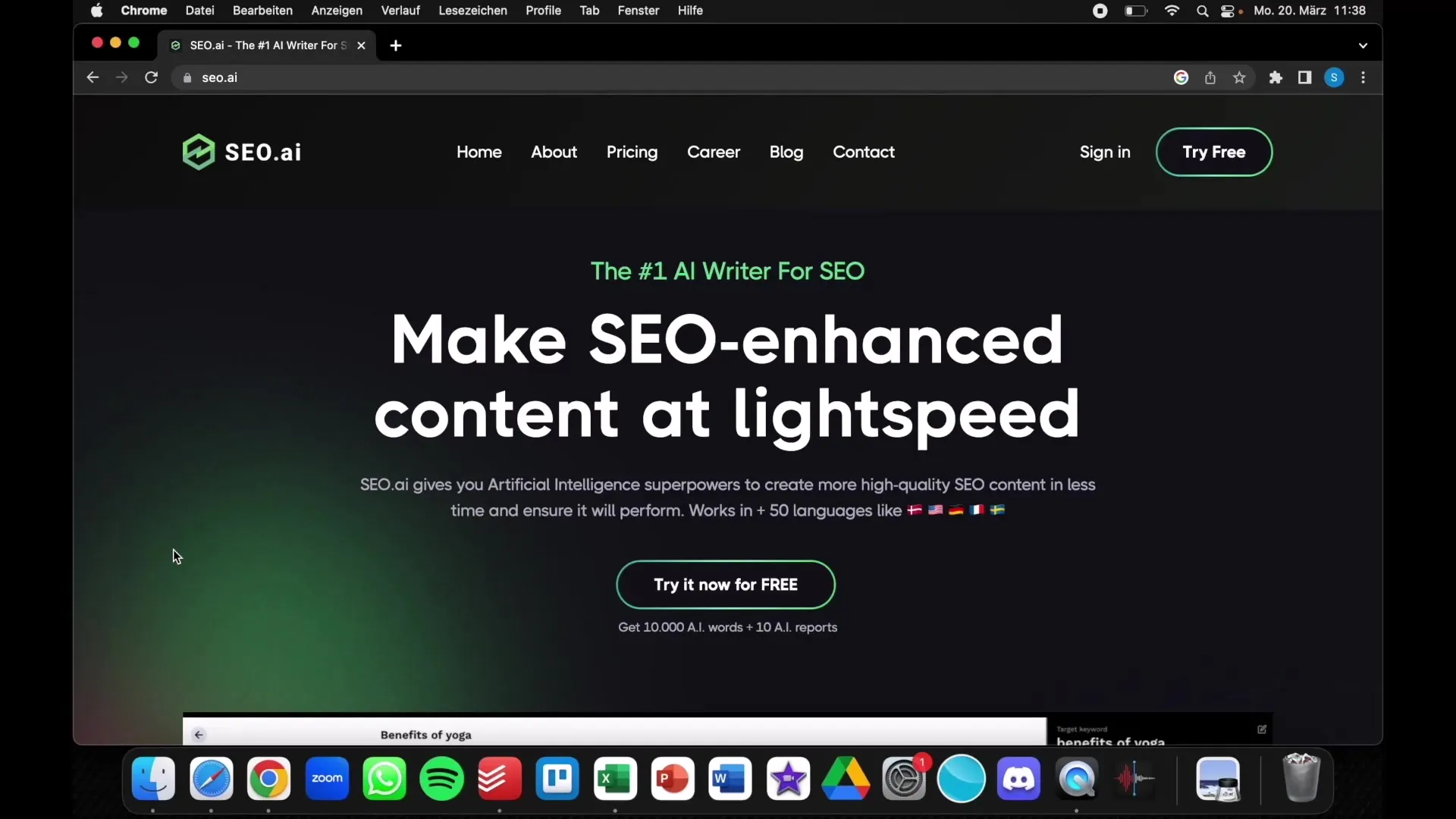Click the Sign in button
1456x819 pixels.
point(1105,152)
